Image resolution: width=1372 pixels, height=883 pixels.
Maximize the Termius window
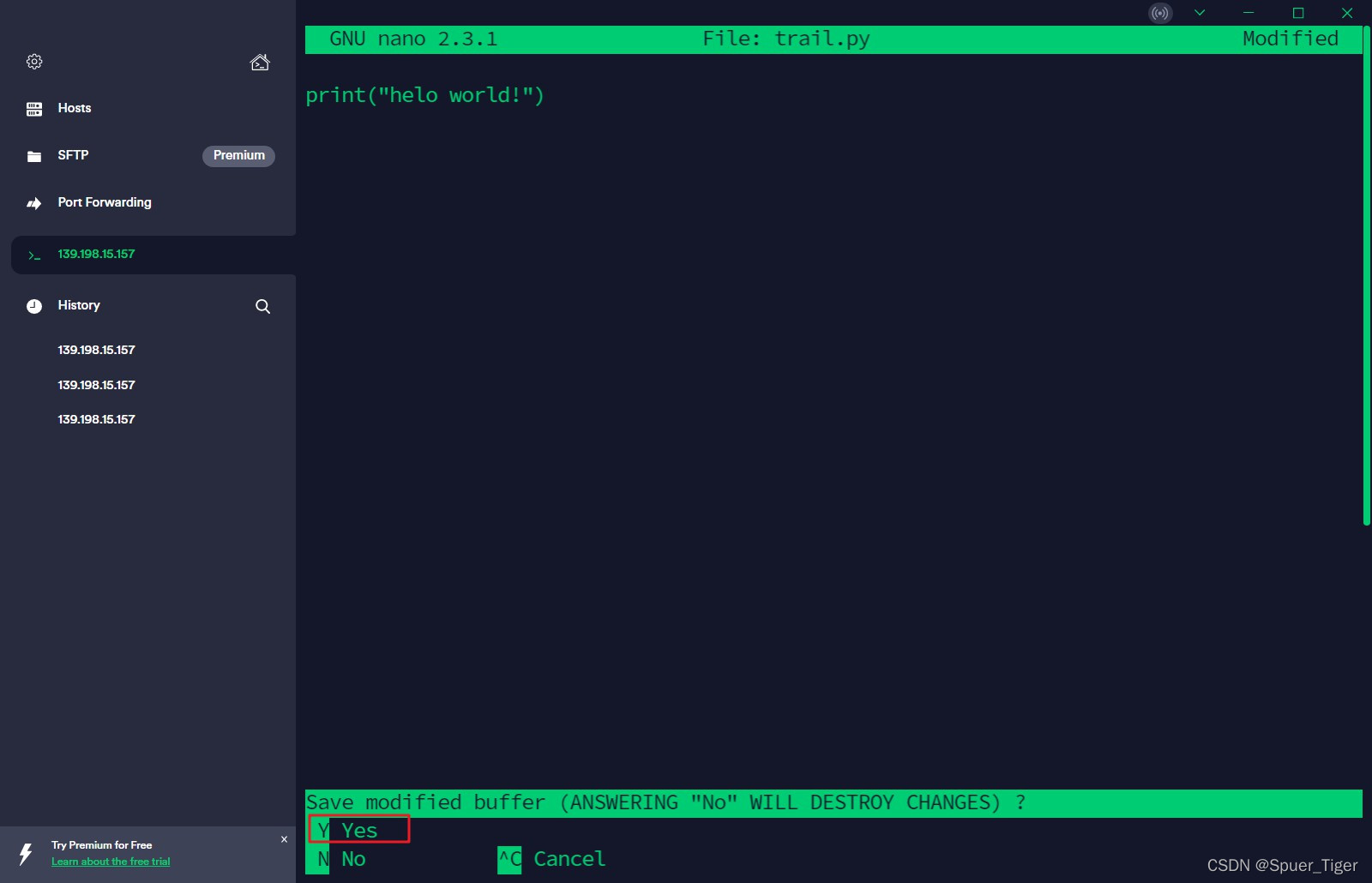[1298, 13]
